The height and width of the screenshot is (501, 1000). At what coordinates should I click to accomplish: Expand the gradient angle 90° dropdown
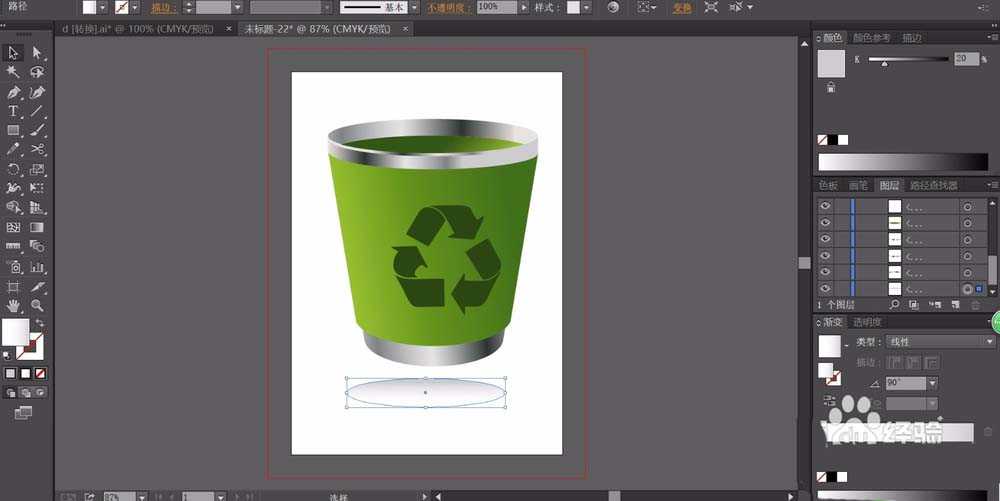click(932, 383)
